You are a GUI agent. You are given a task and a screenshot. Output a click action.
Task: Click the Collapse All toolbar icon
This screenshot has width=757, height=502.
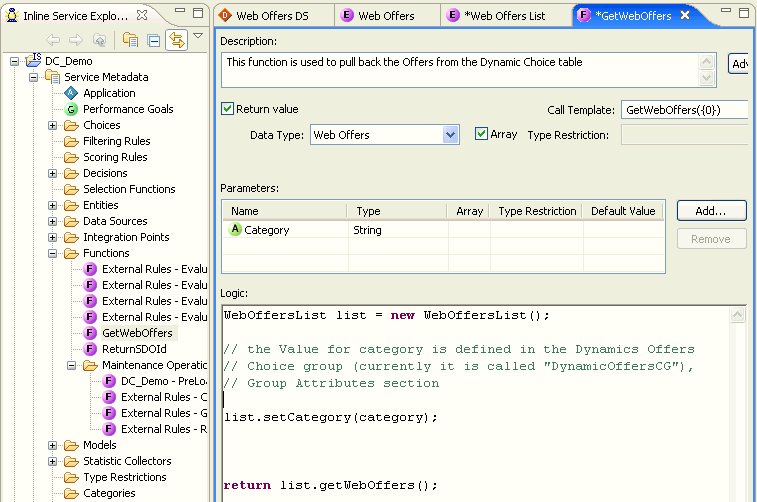point(153,40)
